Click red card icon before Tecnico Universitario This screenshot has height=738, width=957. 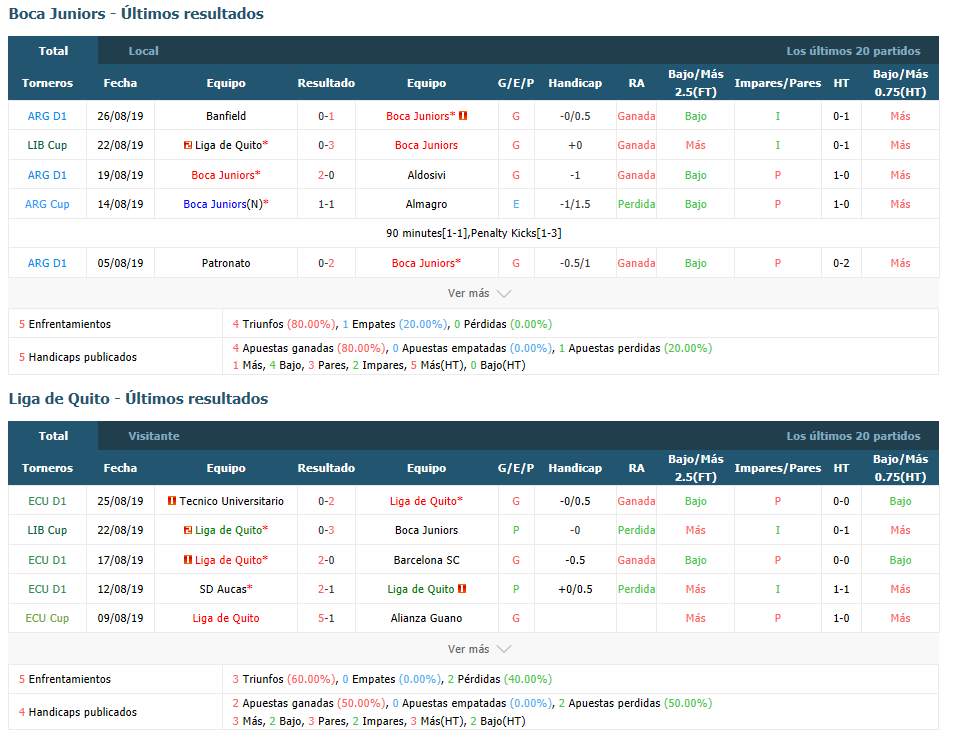pyautogui.click(x=172, y=501)
